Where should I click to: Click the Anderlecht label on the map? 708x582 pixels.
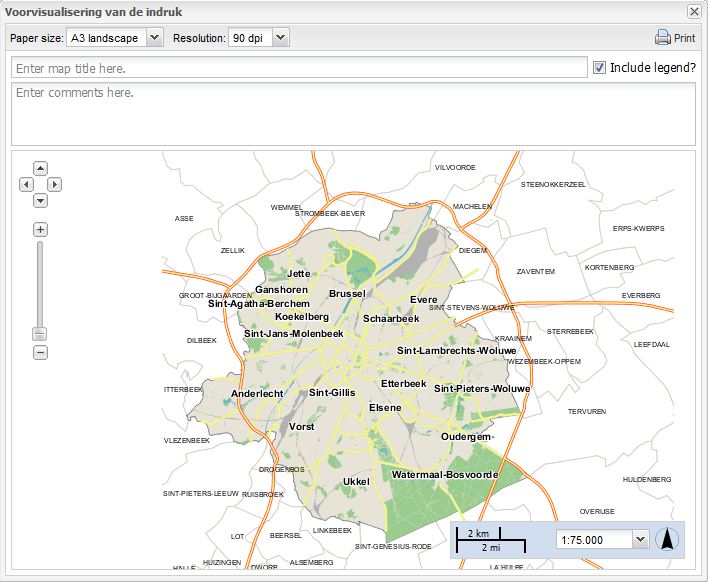[258, 394]
